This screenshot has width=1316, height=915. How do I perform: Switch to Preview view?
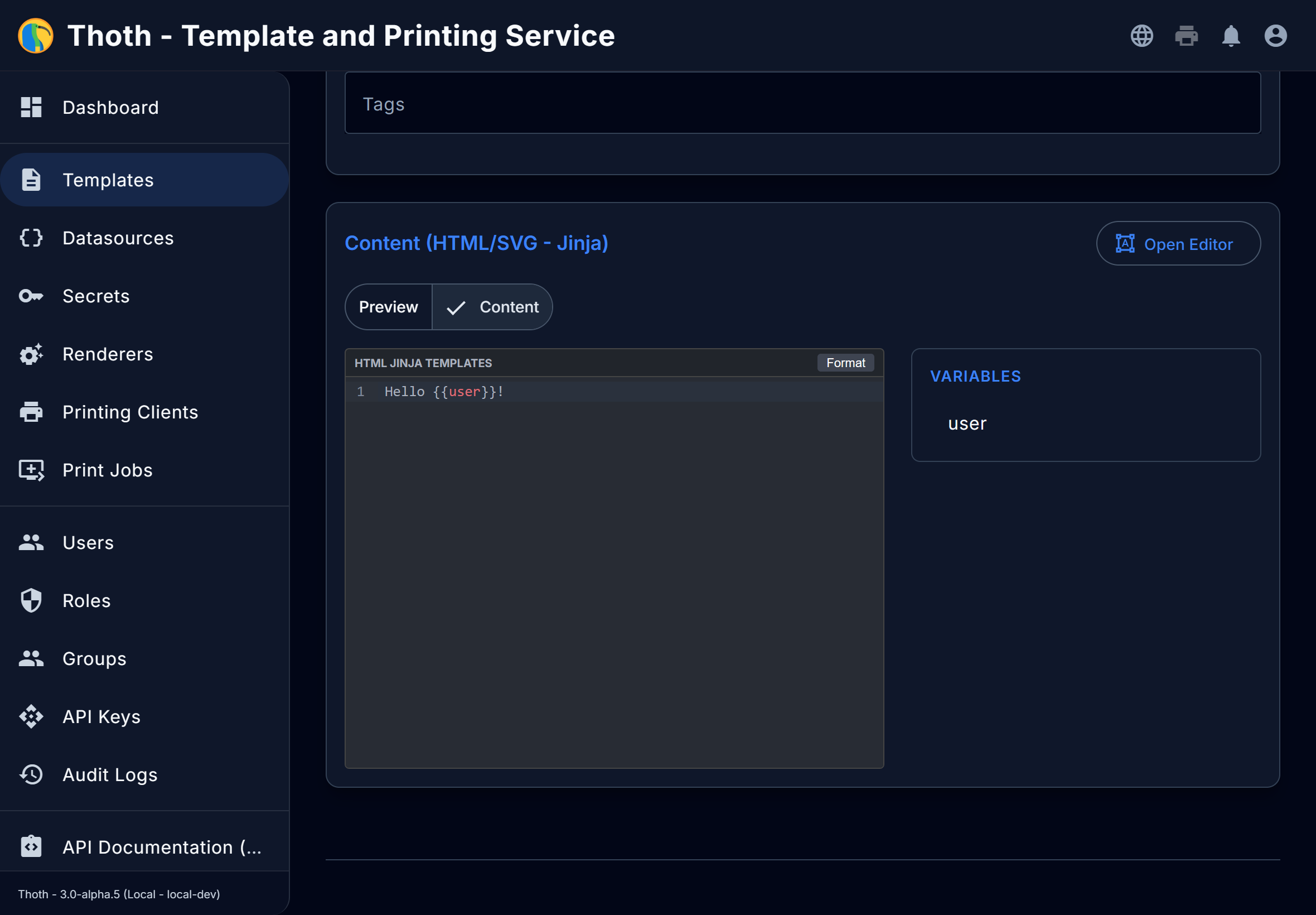coord(389,307)
